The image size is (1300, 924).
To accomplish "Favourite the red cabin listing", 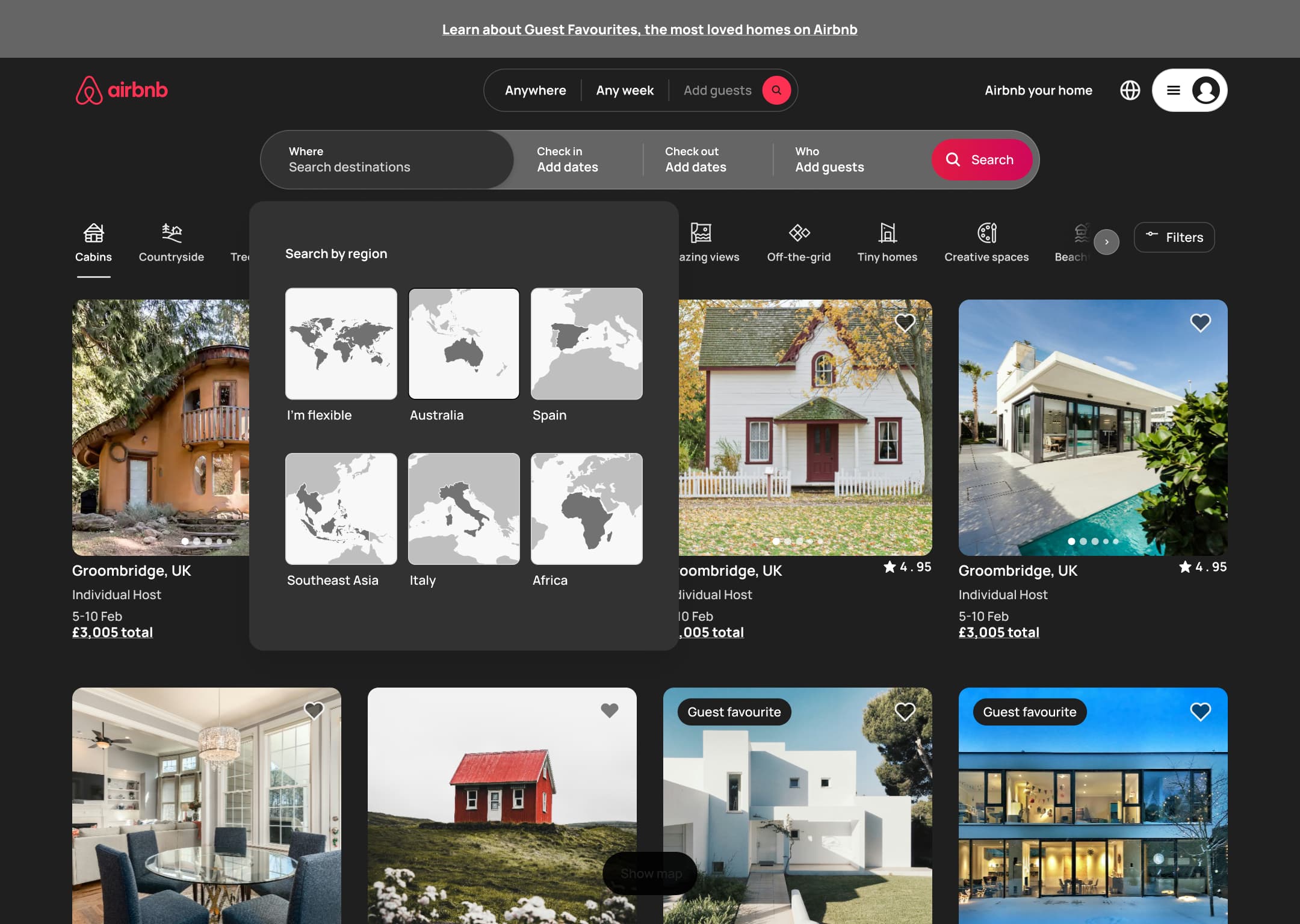I will click(x=609, y=710).
